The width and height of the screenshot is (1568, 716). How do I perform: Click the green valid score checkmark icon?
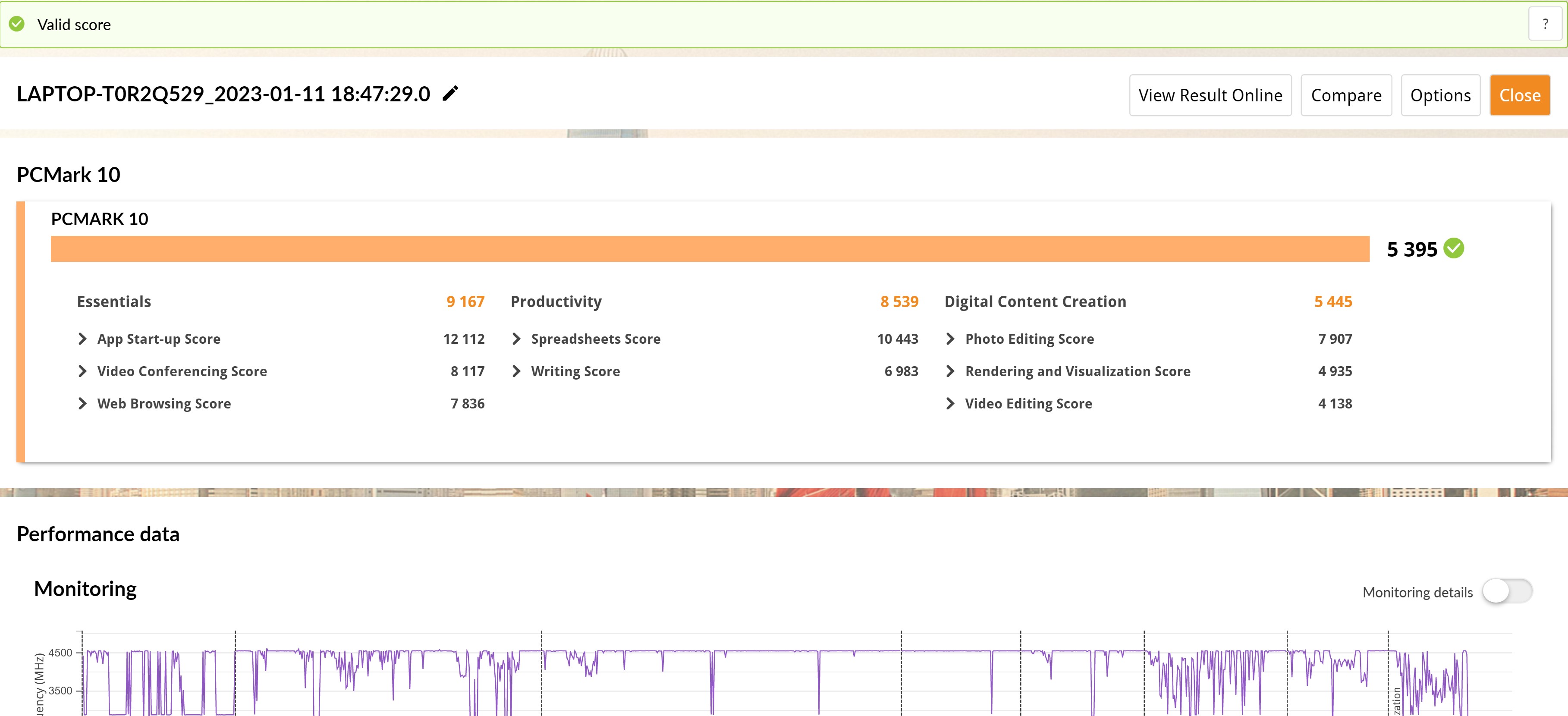tap(17, 24)
